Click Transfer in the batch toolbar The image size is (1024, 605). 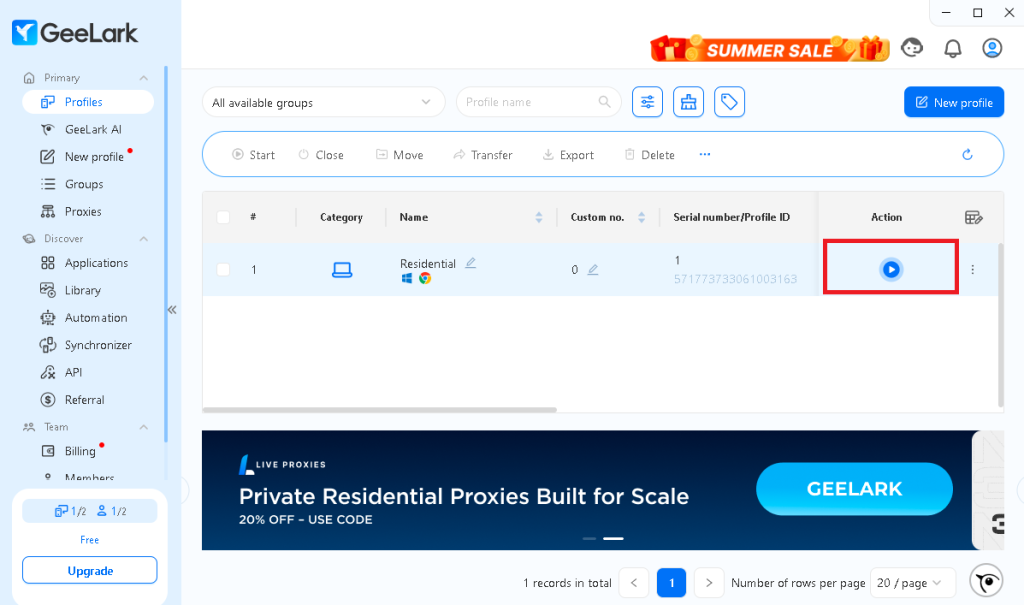click(x=483, y=155)
